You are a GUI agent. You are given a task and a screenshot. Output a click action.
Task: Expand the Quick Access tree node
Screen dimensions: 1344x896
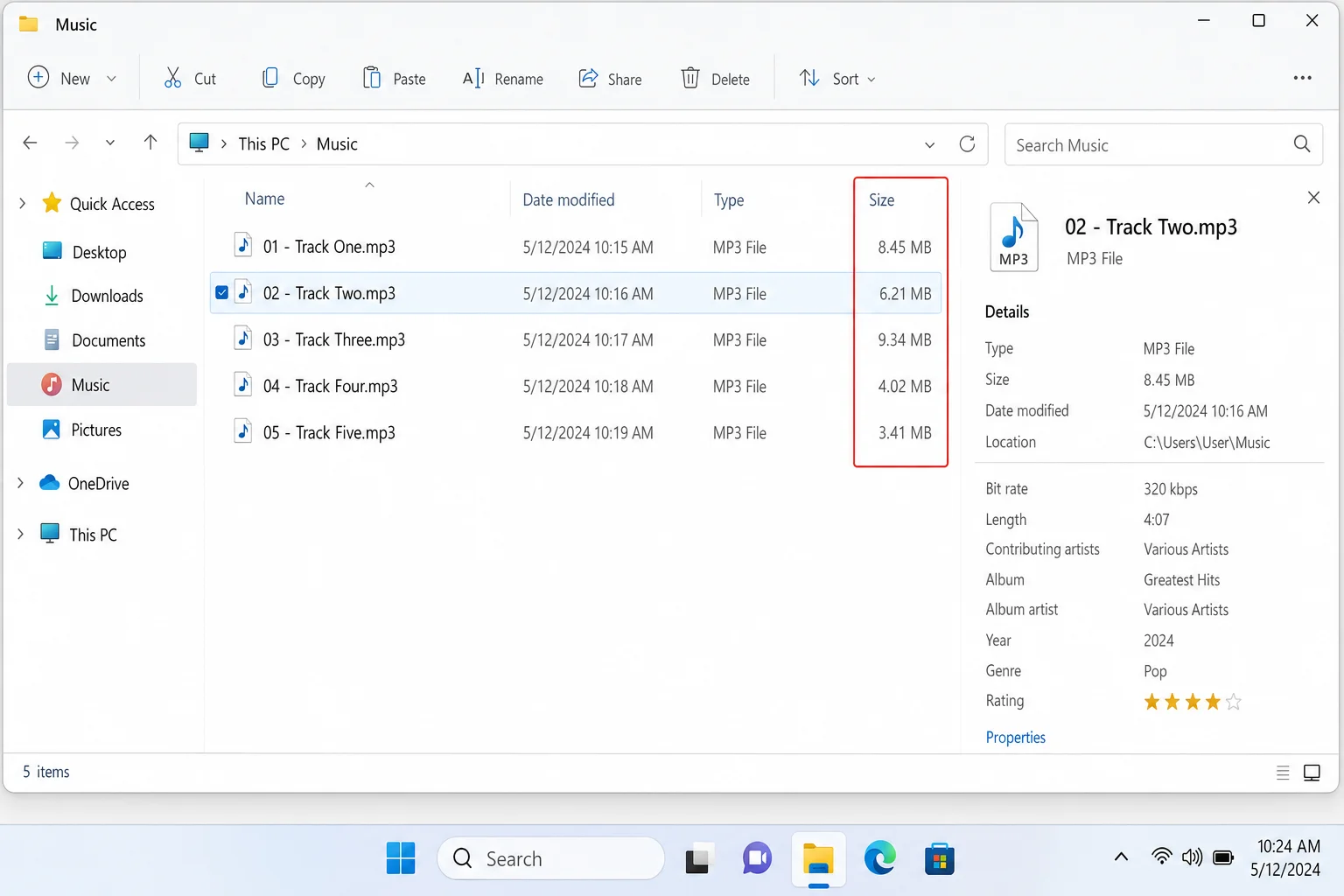[22, 204]
